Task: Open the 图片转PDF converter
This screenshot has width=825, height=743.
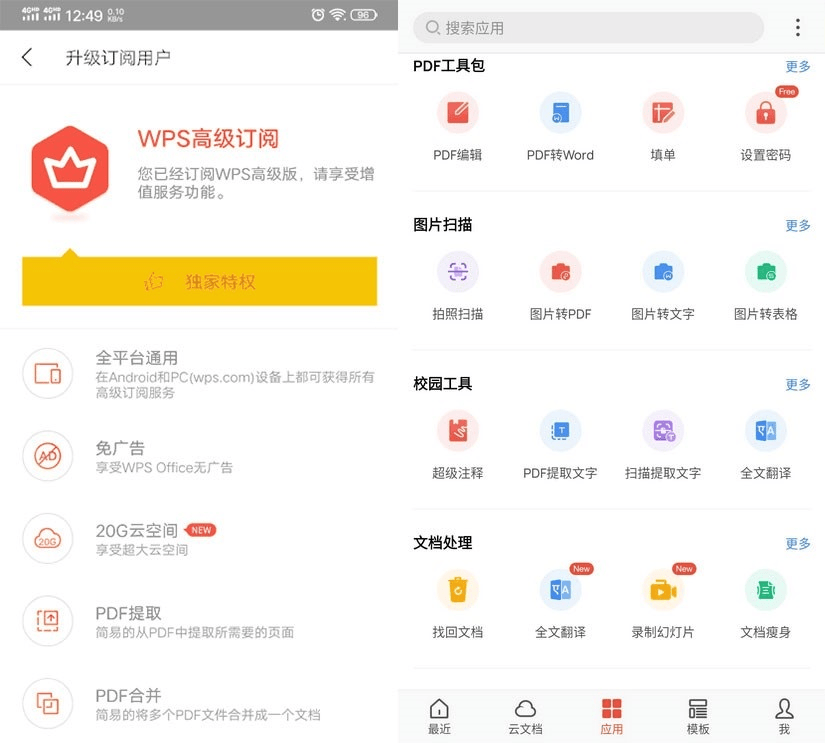Action: click(x=560, y=283)
